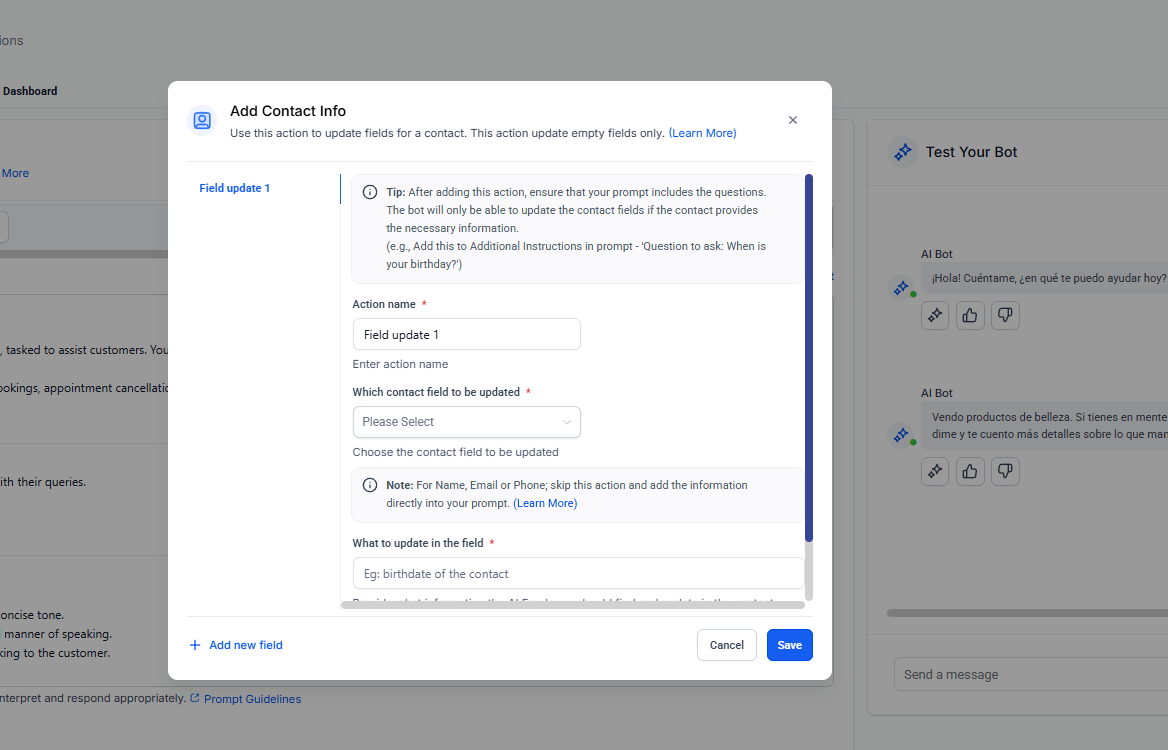Click the What to update in field input
Image resolution: width=1168 pixels, height=750 pixels.
coord(578,574)
